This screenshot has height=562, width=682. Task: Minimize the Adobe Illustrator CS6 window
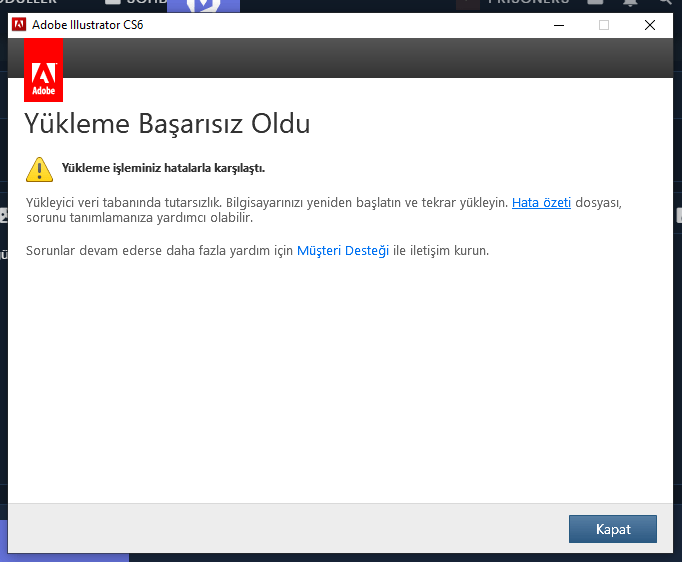pyautogui.click(x=559, y=25)
